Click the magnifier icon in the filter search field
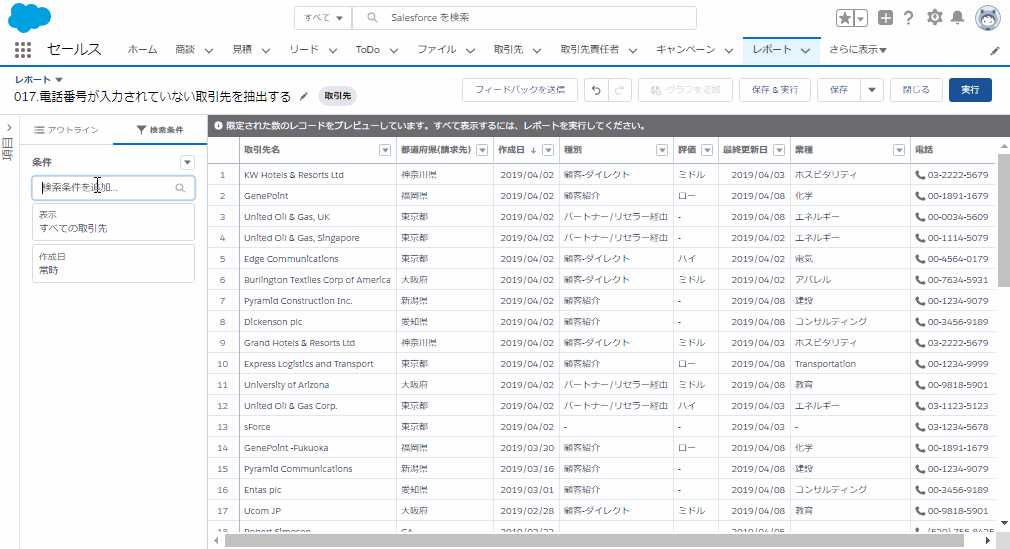 180,188
